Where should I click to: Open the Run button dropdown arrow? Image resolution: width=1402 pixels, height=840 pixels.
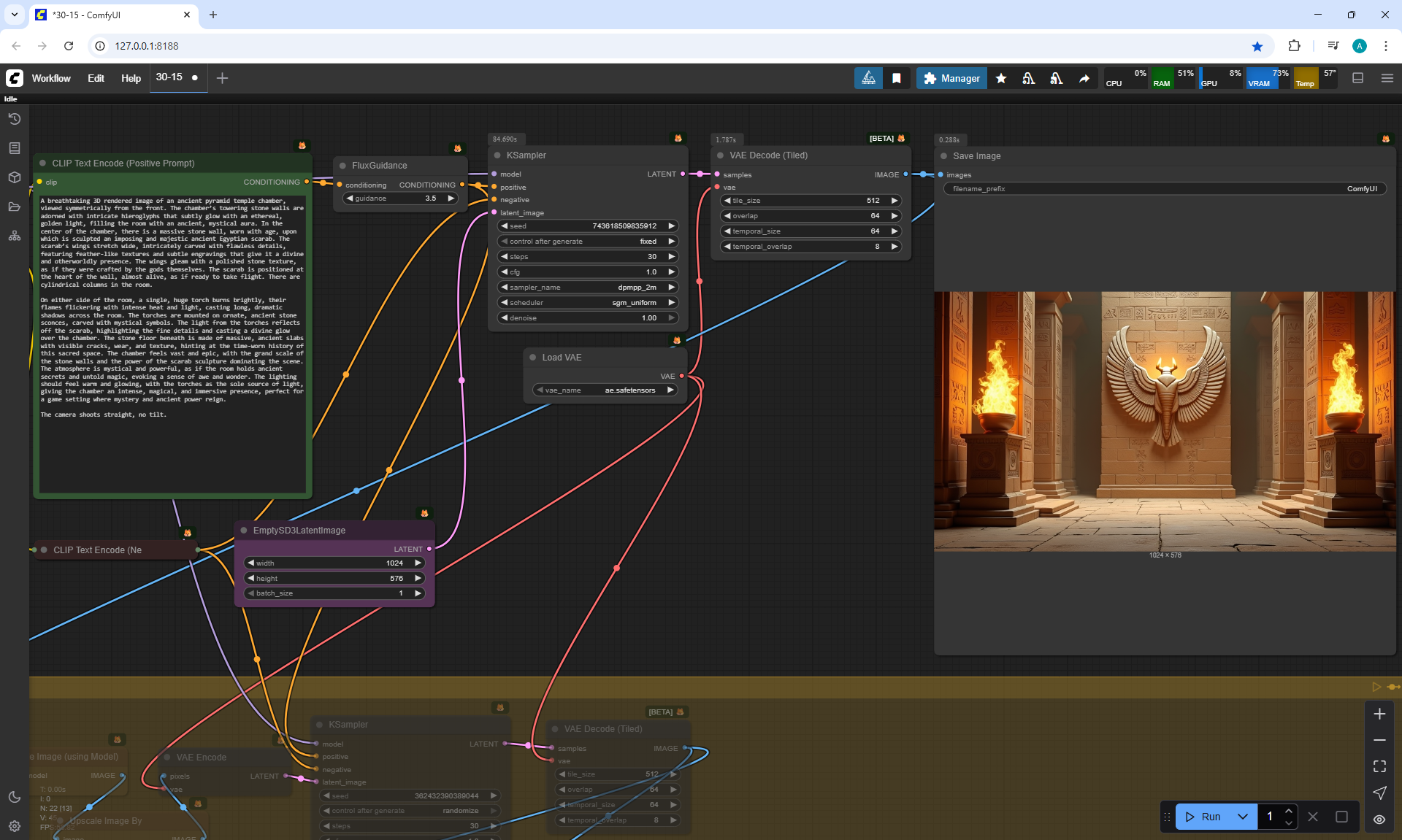[1243, 817]
